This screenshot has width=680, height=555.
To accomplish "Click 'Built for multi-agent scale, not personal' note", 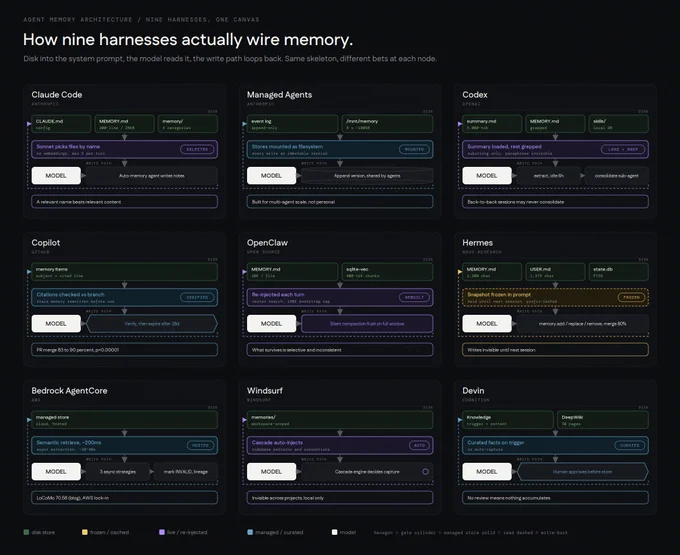I will [340, 202].
